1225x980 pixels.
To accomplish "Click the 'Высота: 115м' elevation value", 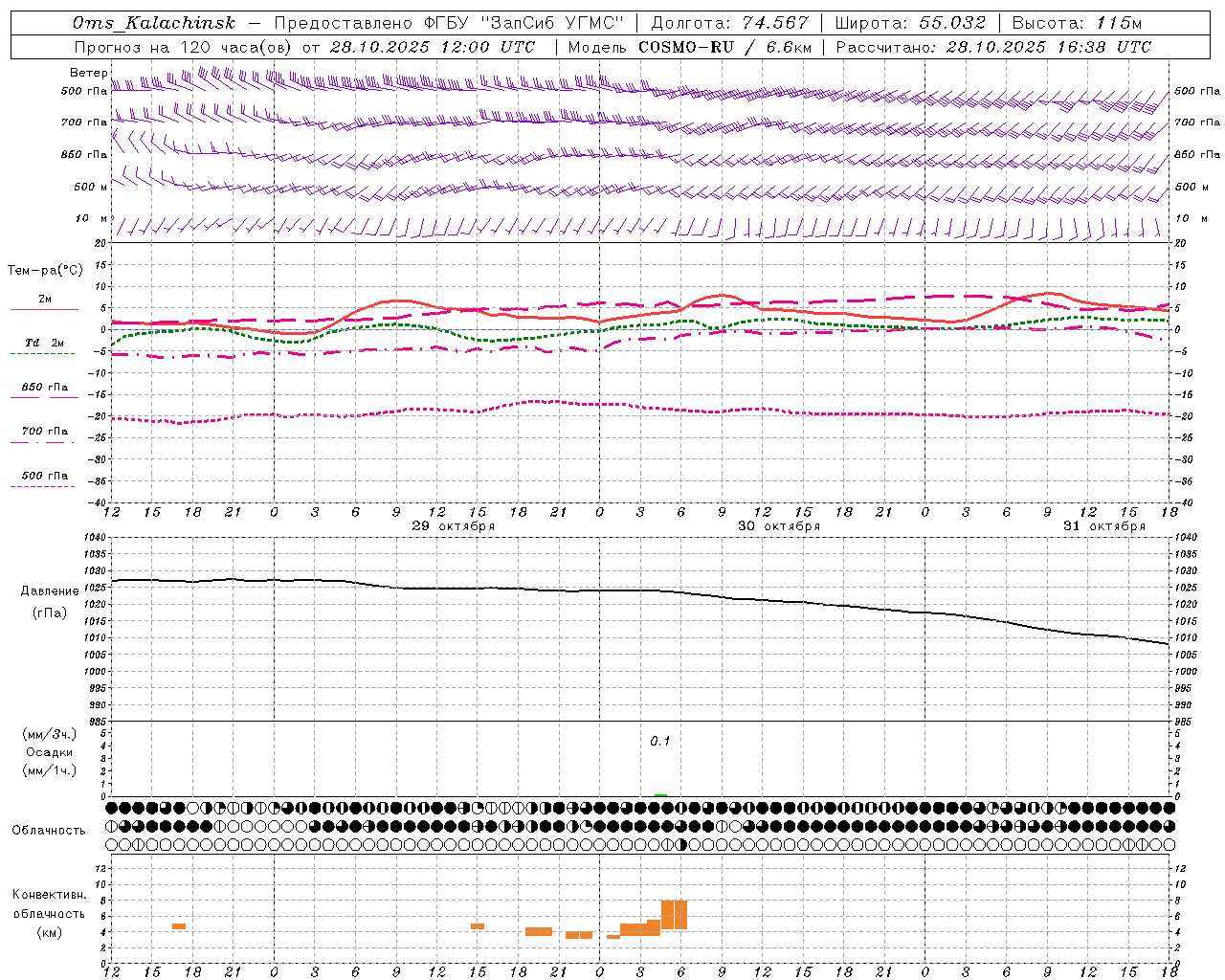I will [x=1077, y=23].
